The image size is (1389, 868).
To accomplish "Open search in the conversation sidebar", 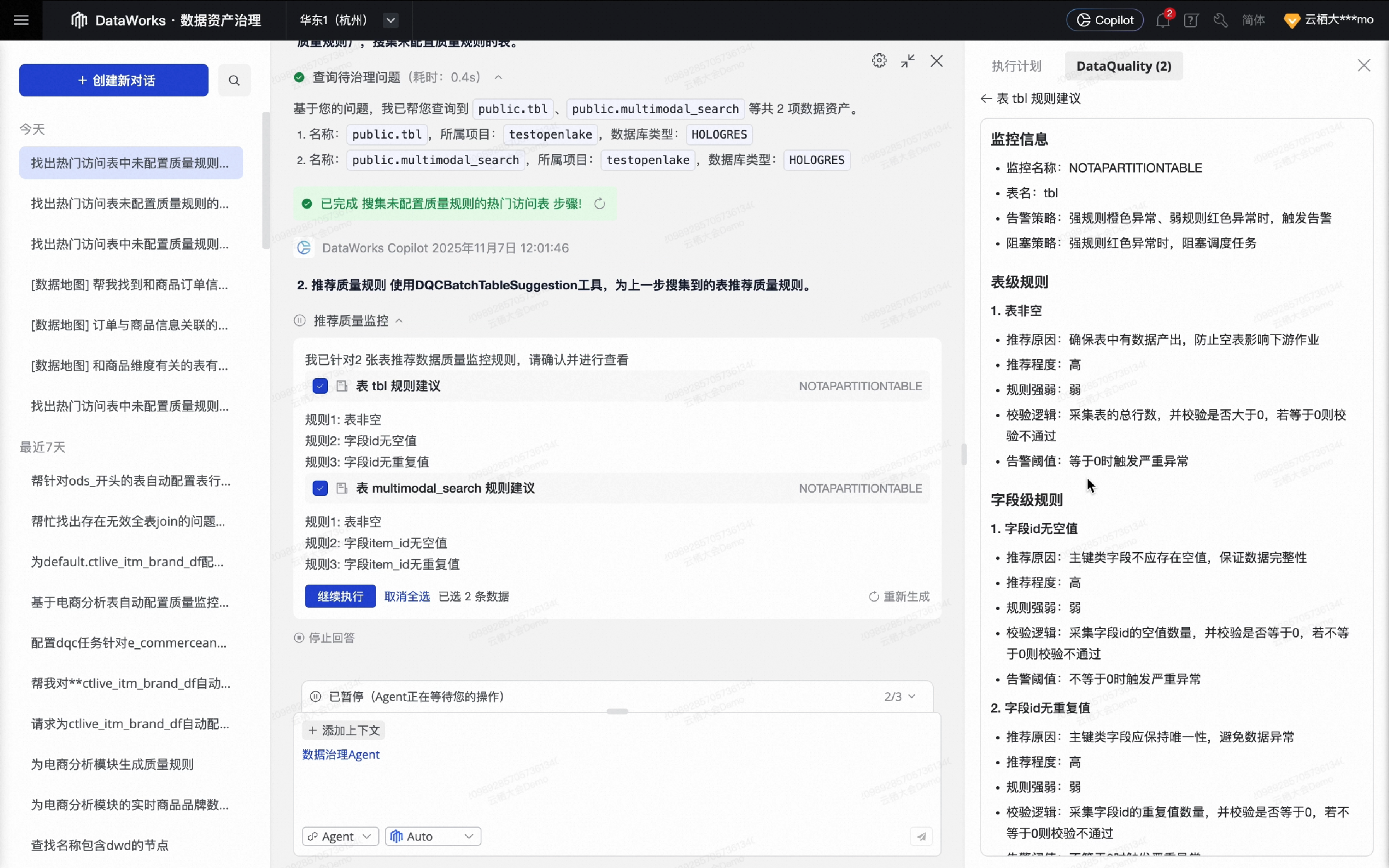I will click(x=234, y=81).
